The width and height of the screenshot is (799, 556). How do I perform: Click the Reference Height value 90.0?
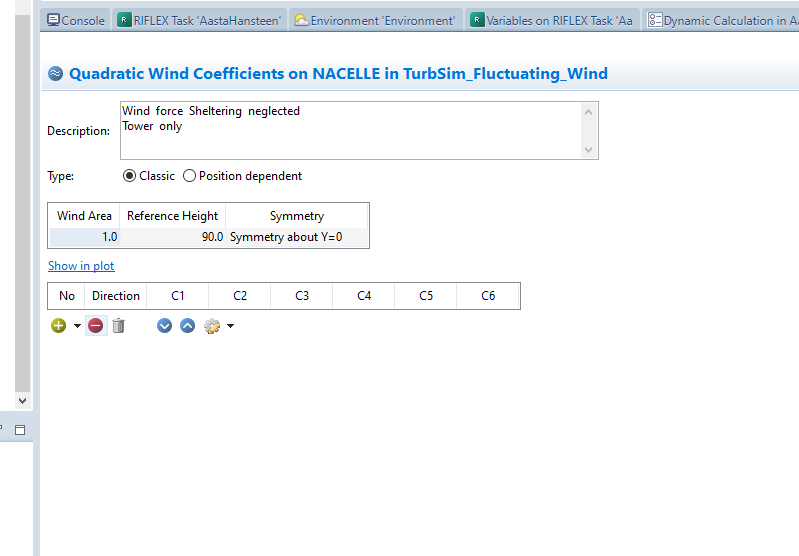coord(173,237)
